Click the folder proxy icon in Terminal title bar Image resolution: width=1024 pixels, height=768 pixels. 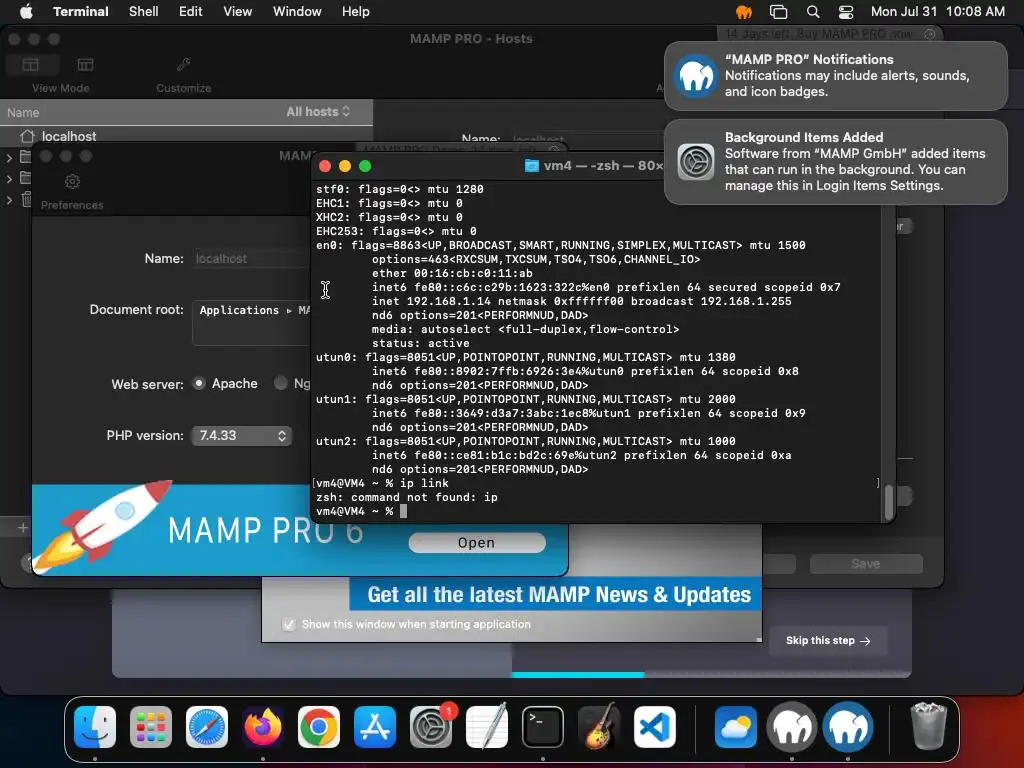click(532, 166)
